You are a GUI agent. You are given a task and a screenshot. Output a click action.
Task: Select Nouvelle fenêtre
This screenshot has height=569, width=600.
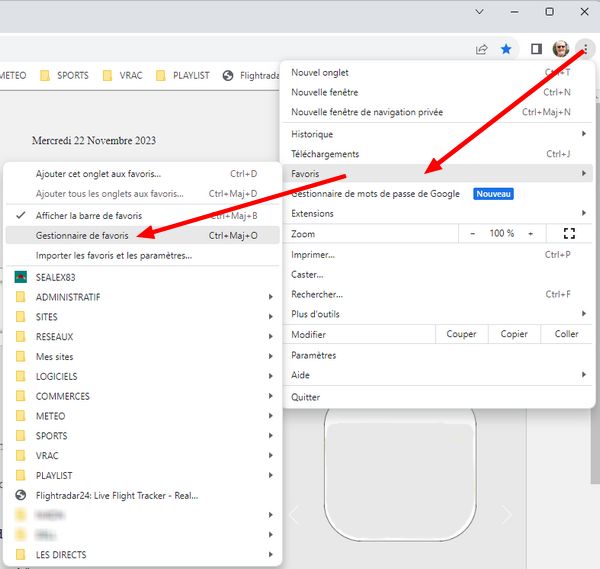pos(438,92)
